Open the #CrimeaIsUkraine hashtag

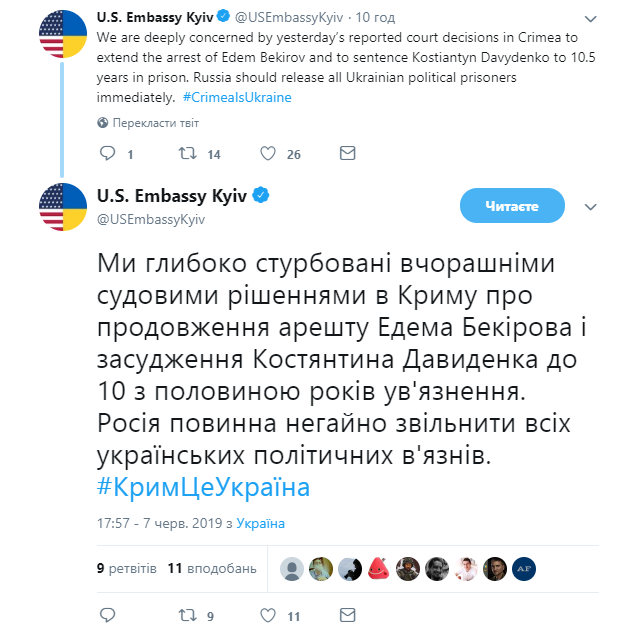coord(237,97)
